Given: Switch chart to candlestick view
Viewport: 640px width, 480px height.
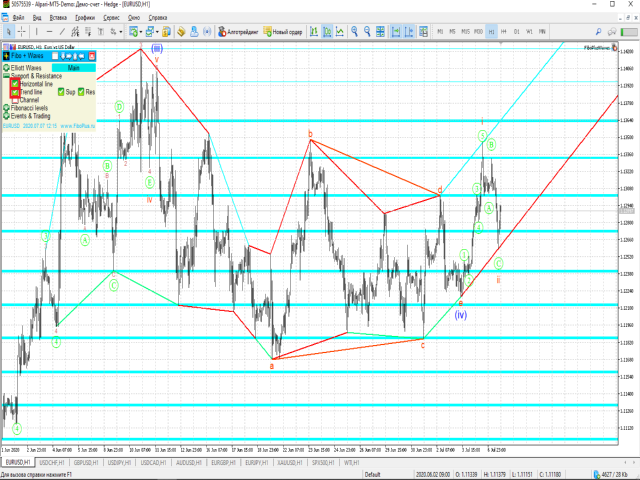Looking at the screenshot, I should (x=327, y=31).
